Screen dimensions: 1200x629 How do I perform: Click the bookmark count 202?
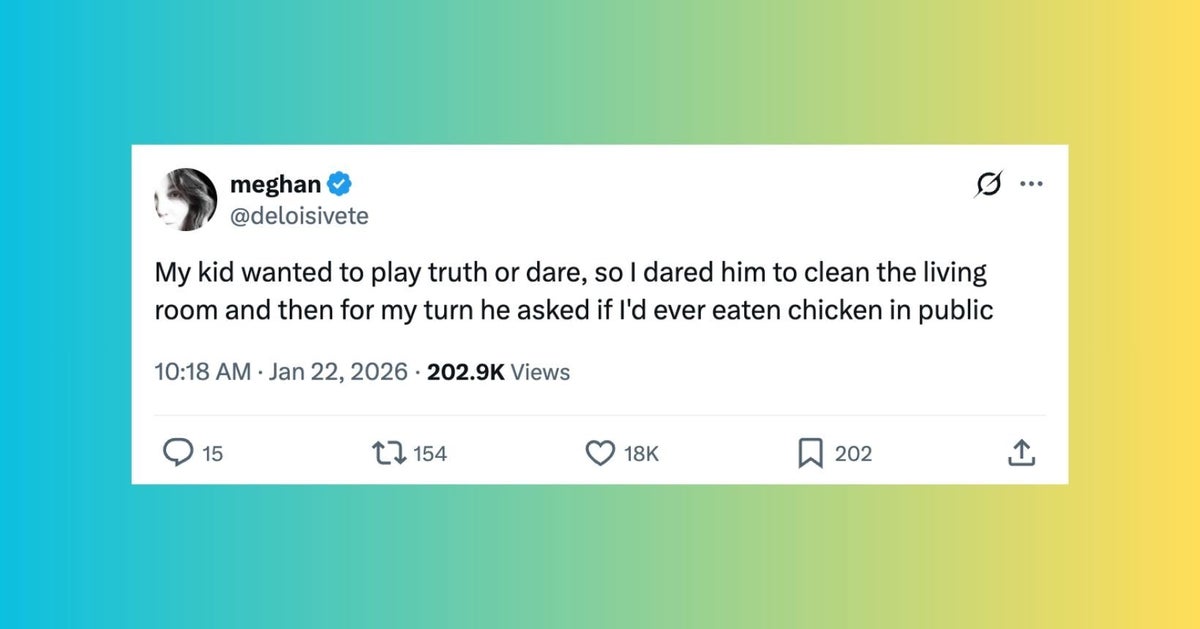click(853, 454)
